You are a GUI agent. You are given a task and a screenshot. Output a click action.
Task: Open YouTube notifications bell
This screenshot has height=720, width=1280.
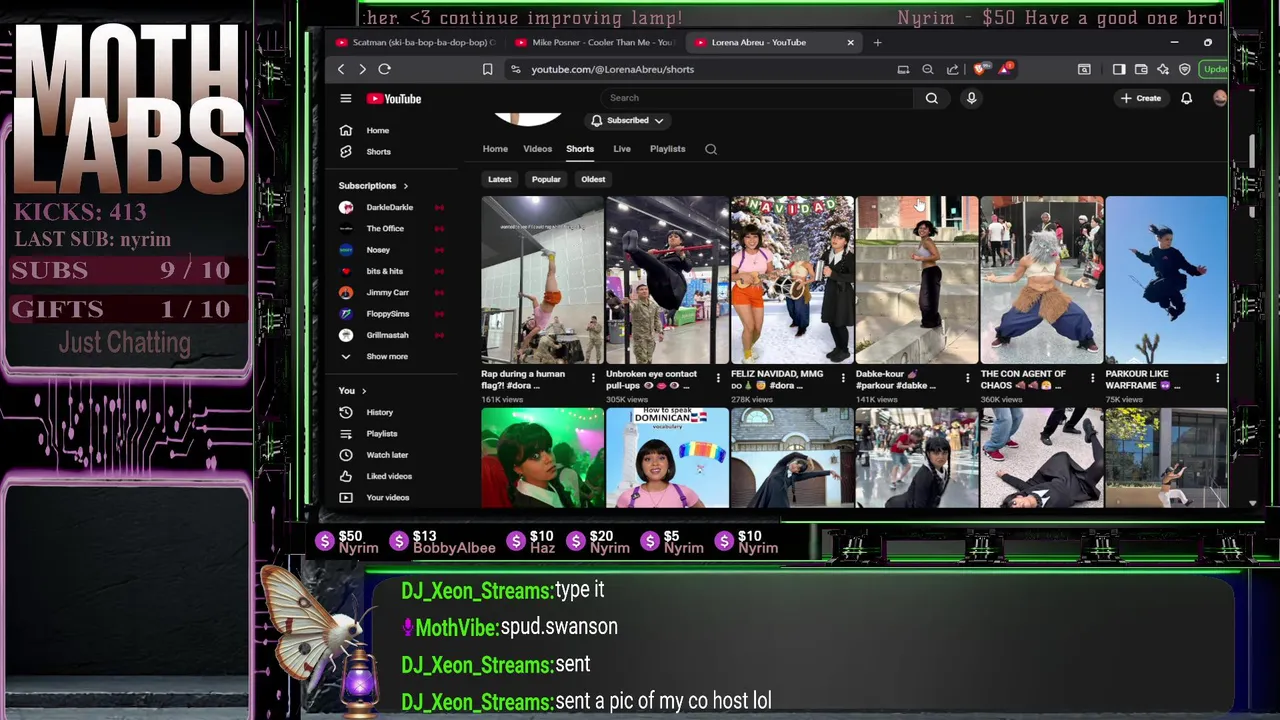click(1186, 98)
